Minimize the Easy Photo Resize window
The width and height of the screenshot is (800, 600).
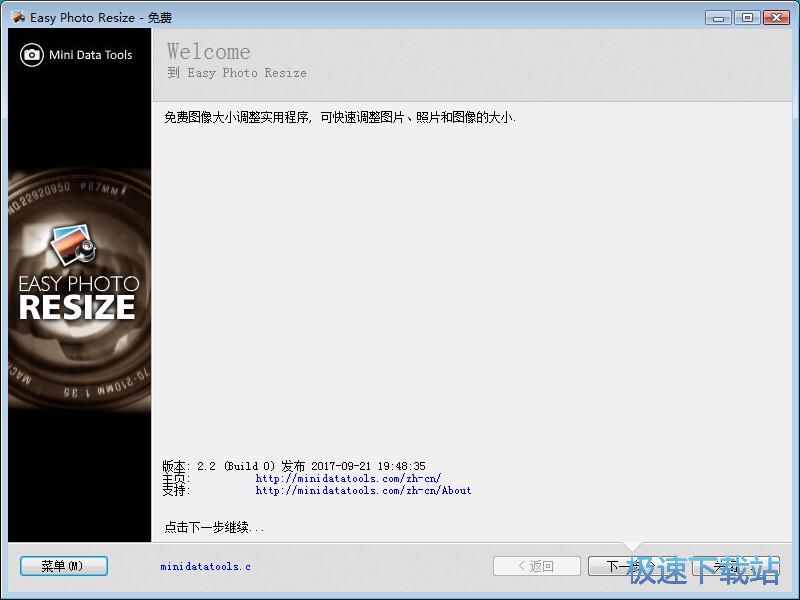[717, 17]
